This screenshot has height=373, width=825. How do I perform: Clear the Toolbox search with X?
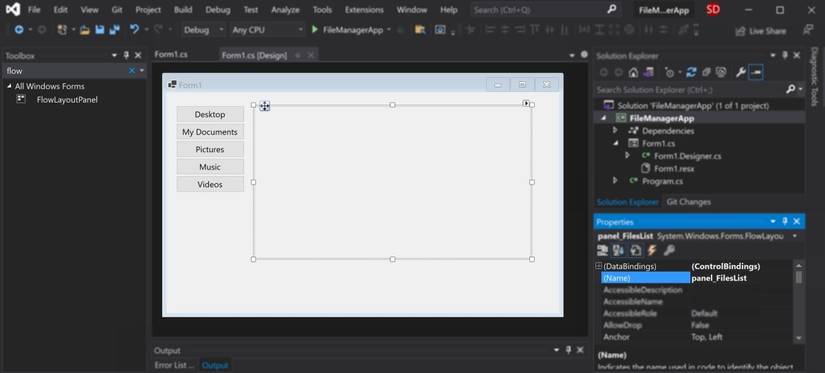(132, 70)
